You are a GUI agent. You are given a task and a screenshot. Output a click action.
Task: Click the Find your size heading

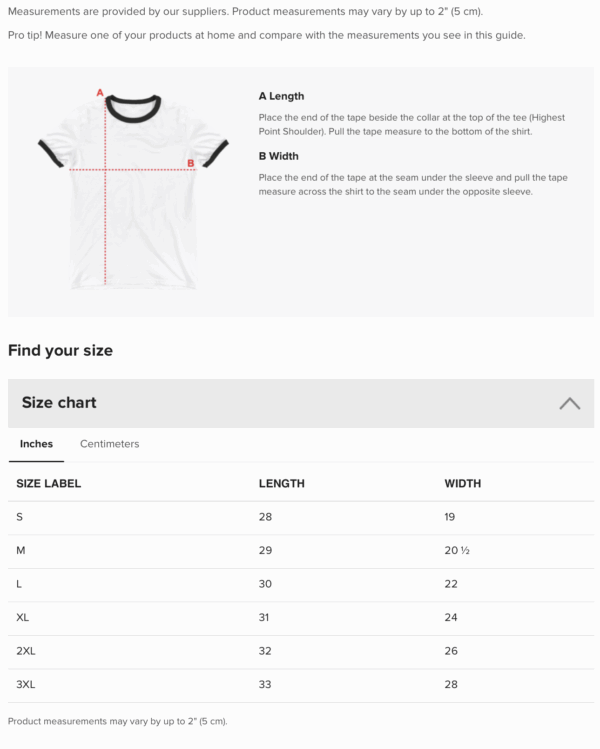point(60,351)
